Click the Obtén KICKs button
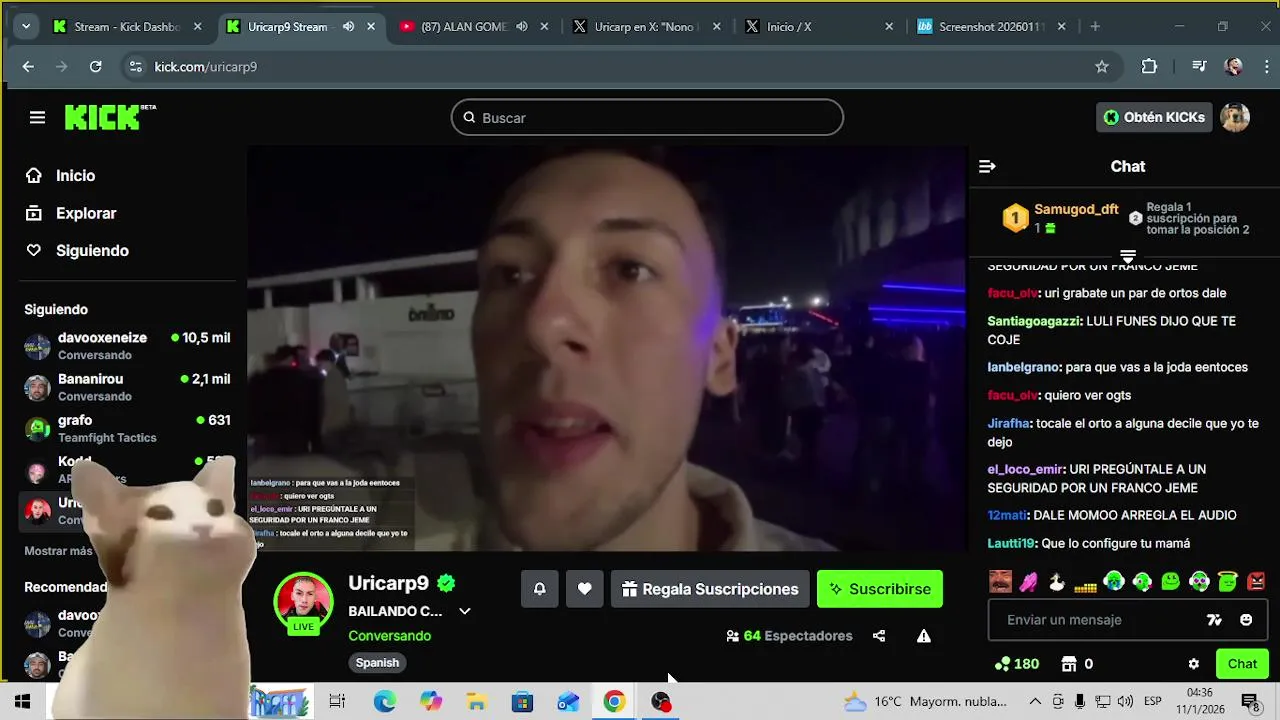The image size is (1280, 720). point(1154,117)
